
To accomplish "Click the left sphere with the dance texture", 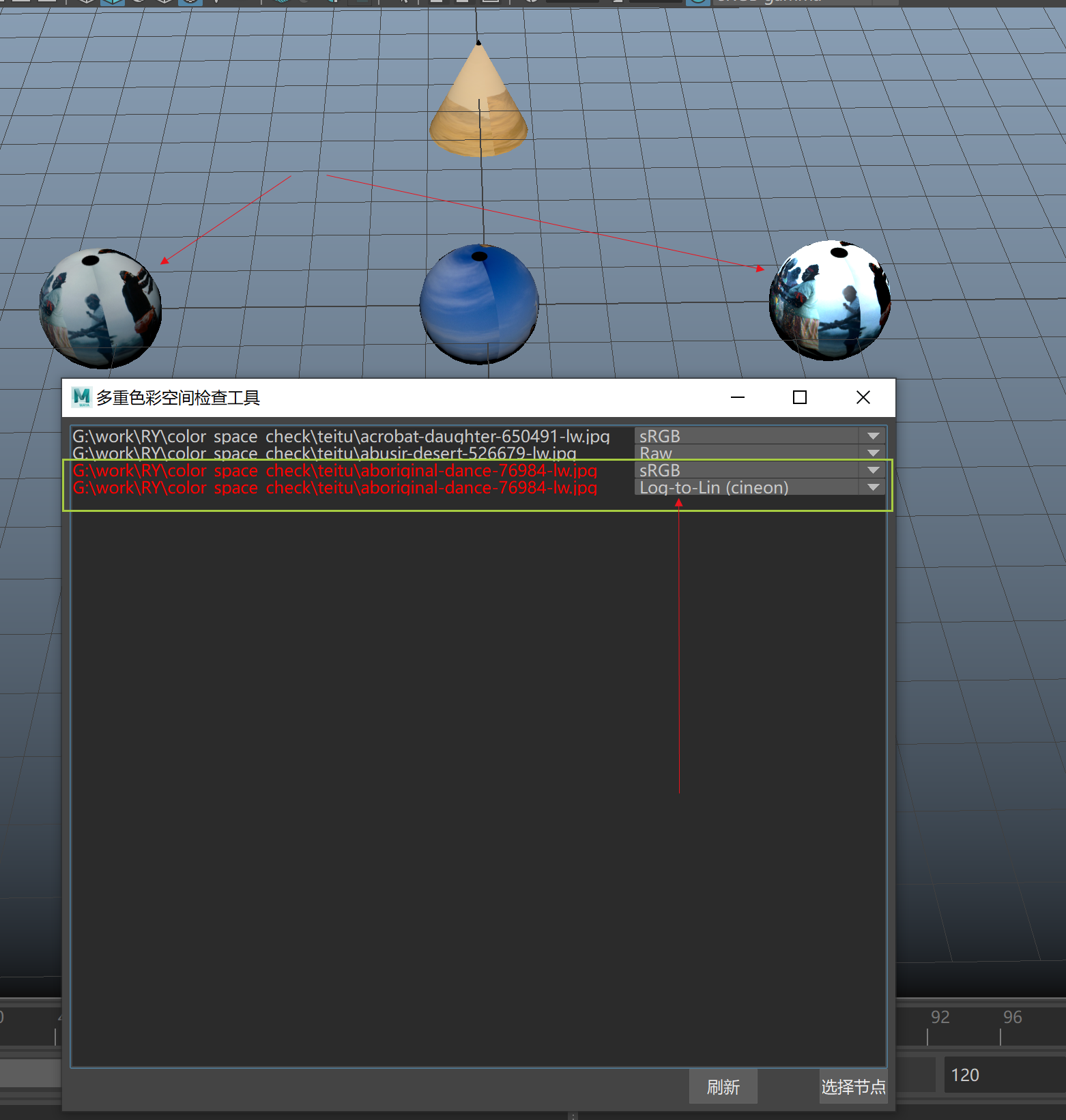I will [100, 308].
